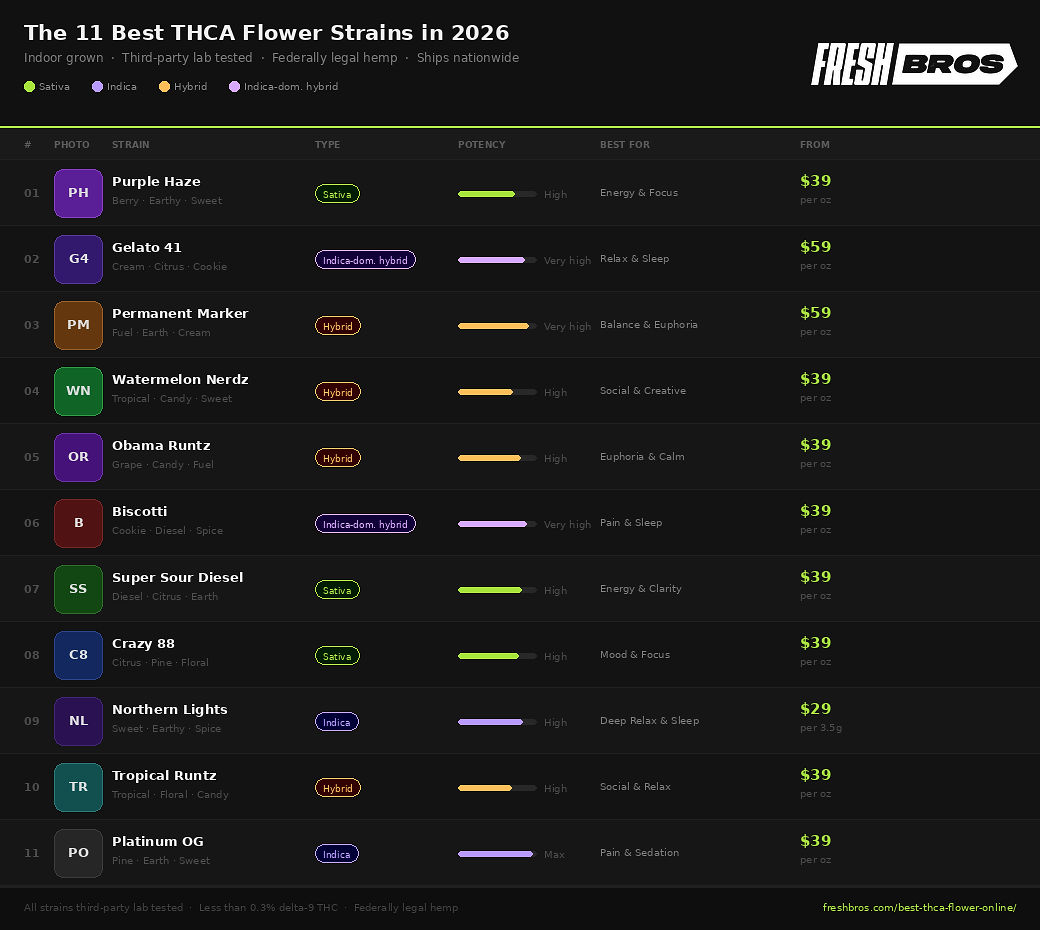Click "Pain & Sedation" best-for text
This screenshot has height=930, width=1040.
click(639, 852)
